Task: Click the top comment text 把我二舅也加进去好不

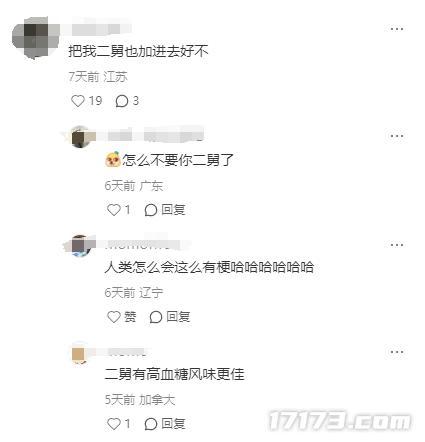Action: click(138, 51)
